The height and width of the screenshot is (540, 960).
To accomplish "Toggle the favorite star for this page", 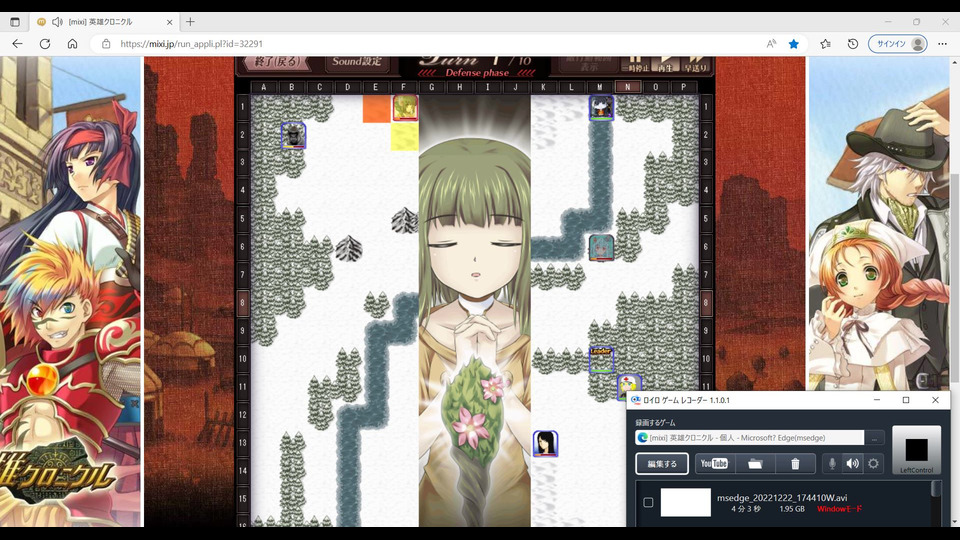I will pos(794,44).
